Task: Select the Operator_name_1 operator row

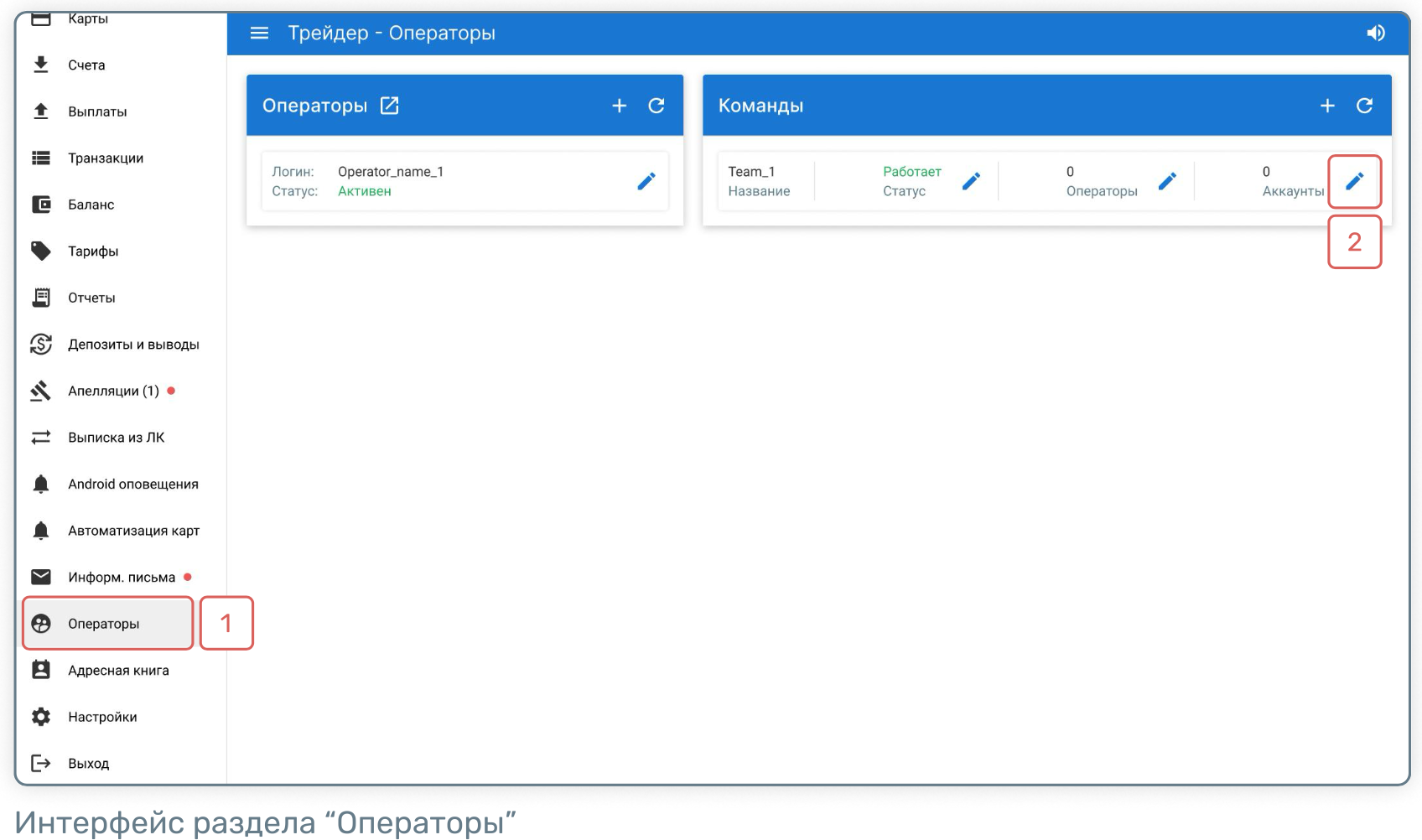Action: point(444,181)
